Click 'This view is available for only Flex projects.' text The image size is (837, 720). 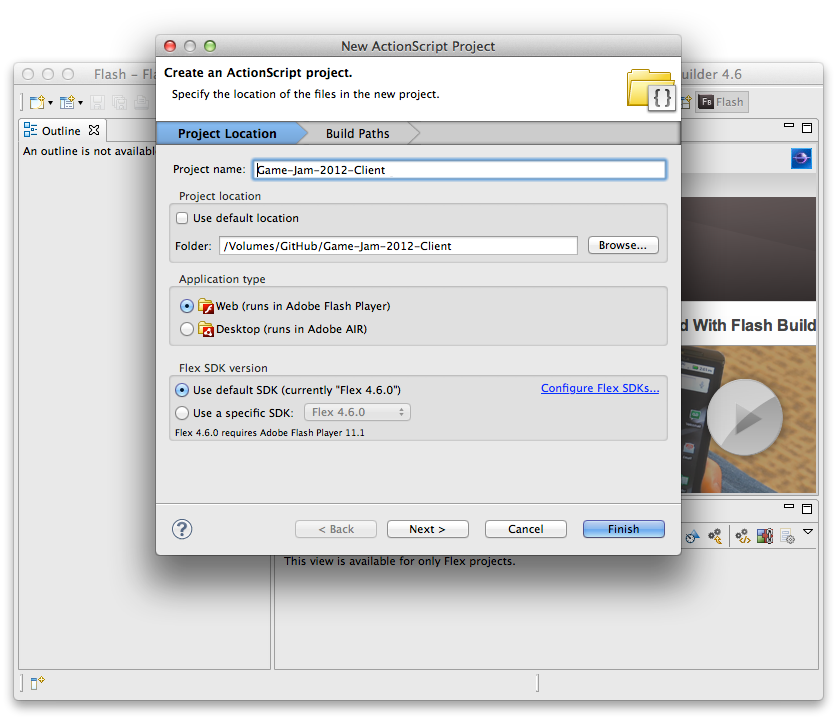[399, 561]
